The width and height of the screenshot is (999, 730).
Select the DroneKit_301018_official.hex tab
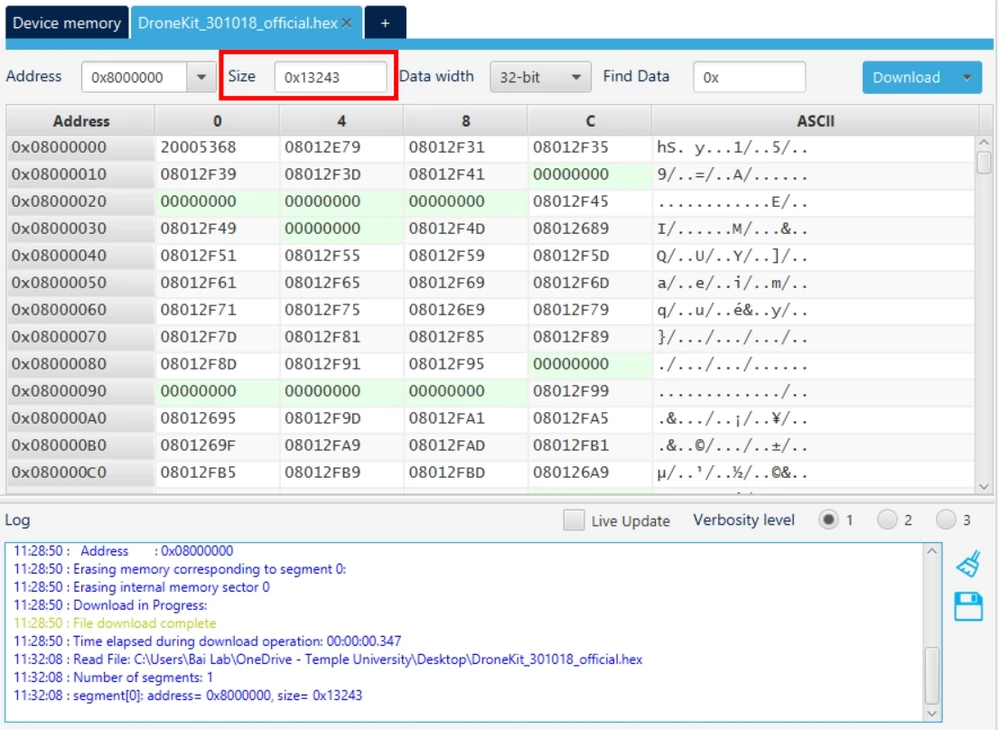coord(238,23)
